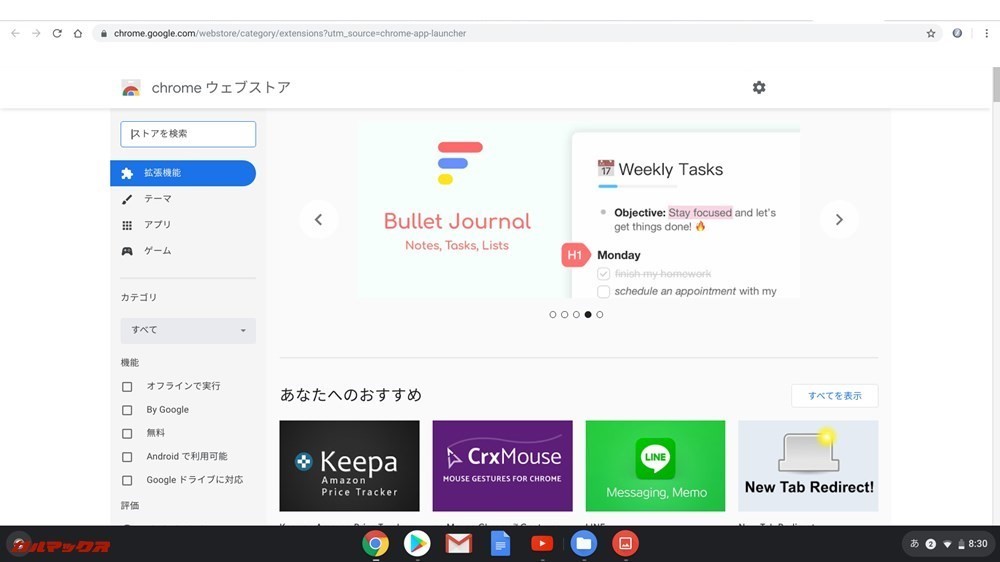Click the page vertical scrollbar
Image resolution: width=1000 pixels, height=562 pixels.
[996, 84]
